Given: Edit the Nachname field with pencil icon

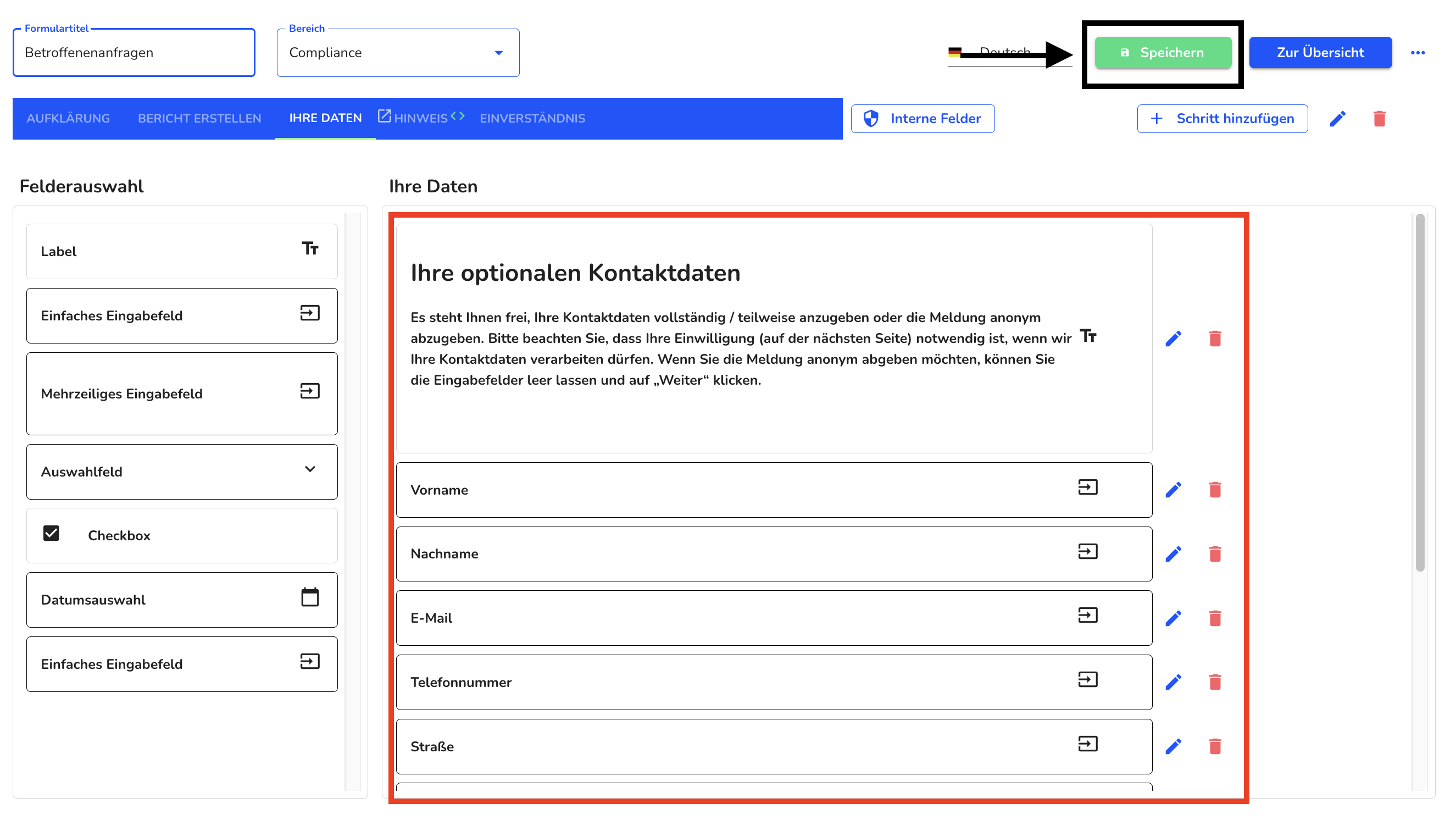Looking at the screenshot, I should (1174, 554).
